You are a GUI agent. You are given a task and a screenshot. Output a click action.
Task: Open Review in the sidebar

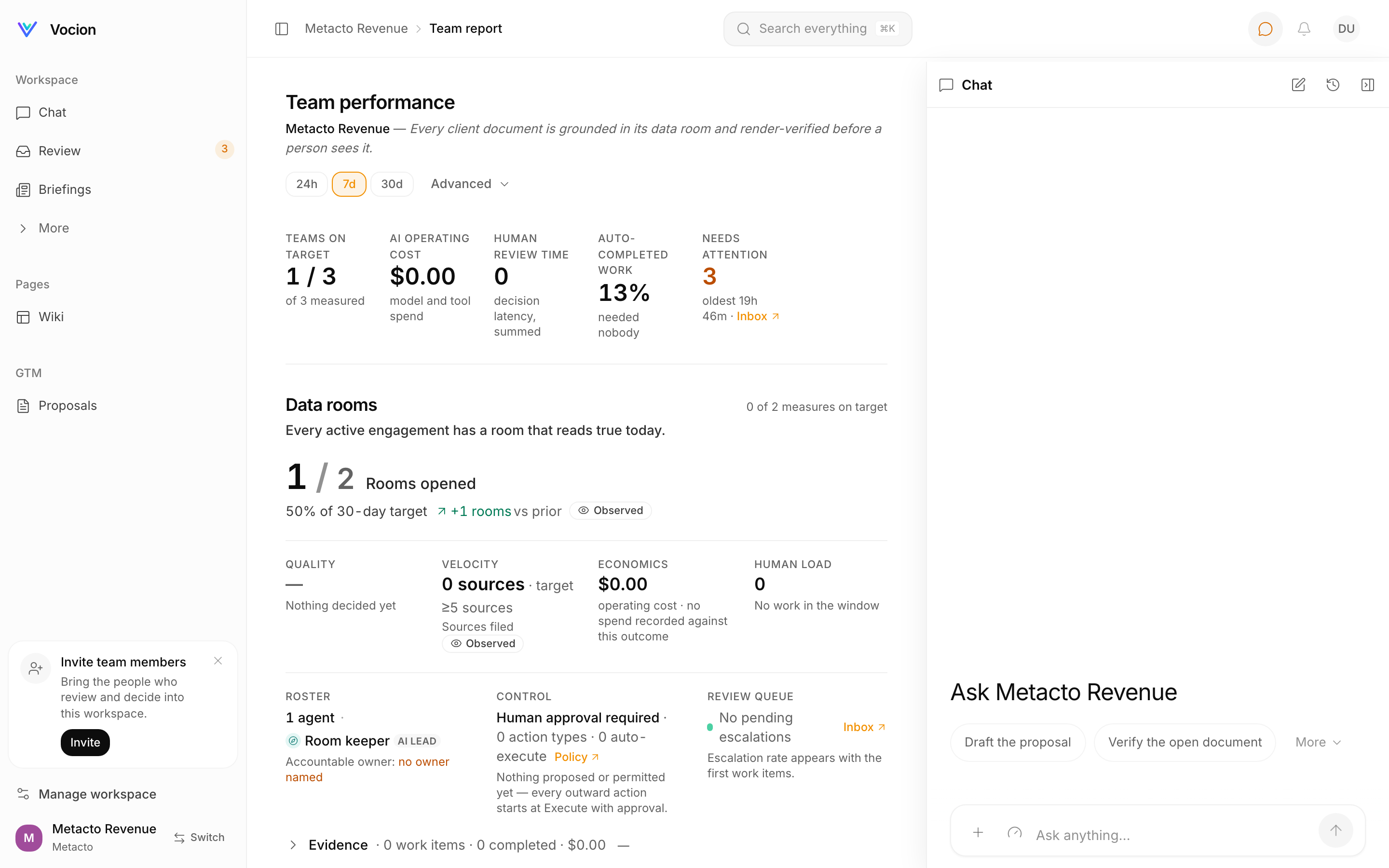pos(123,151)
